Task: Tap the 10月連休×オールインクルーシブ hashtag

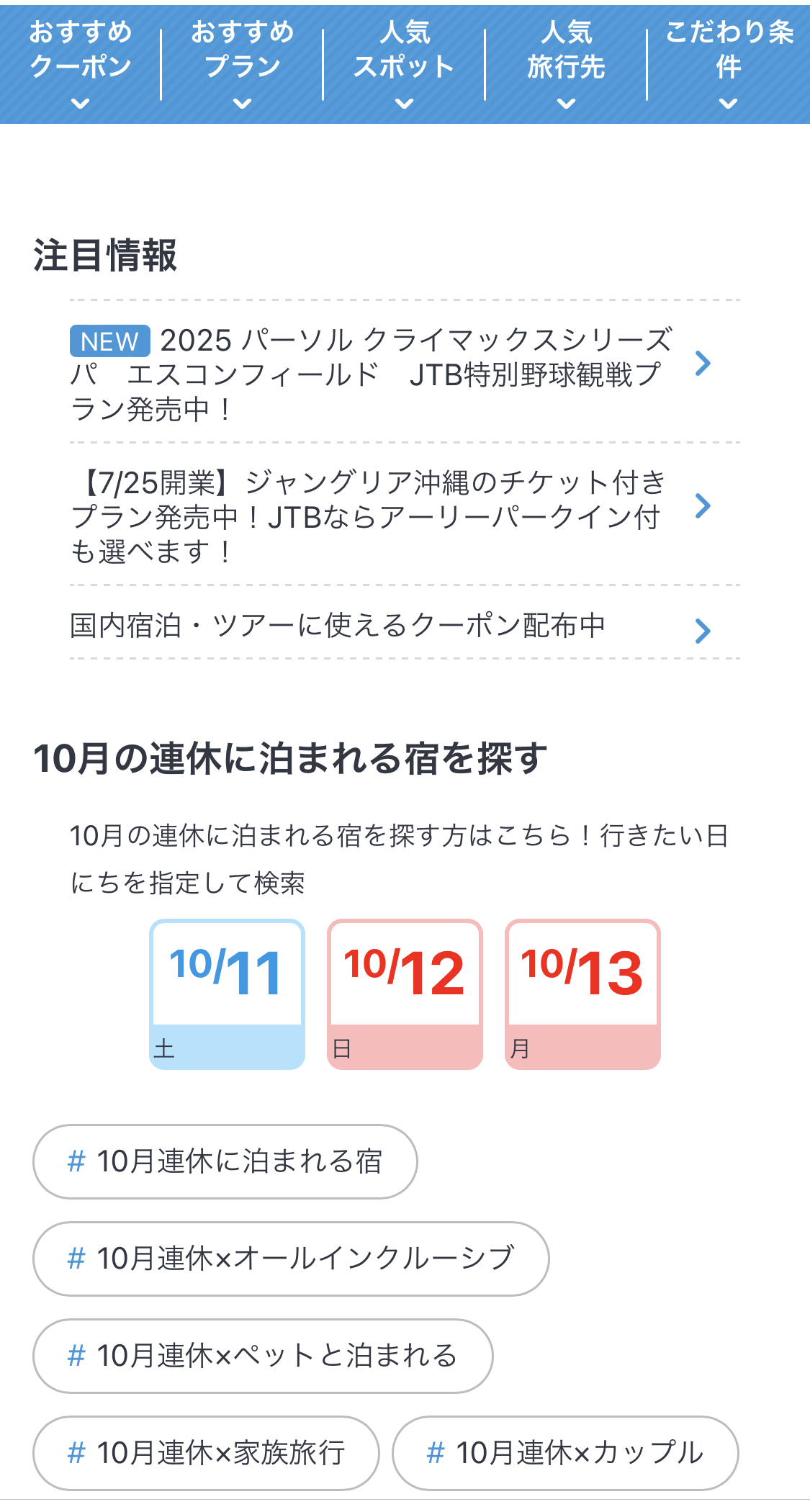Action: coord(291,1259)
